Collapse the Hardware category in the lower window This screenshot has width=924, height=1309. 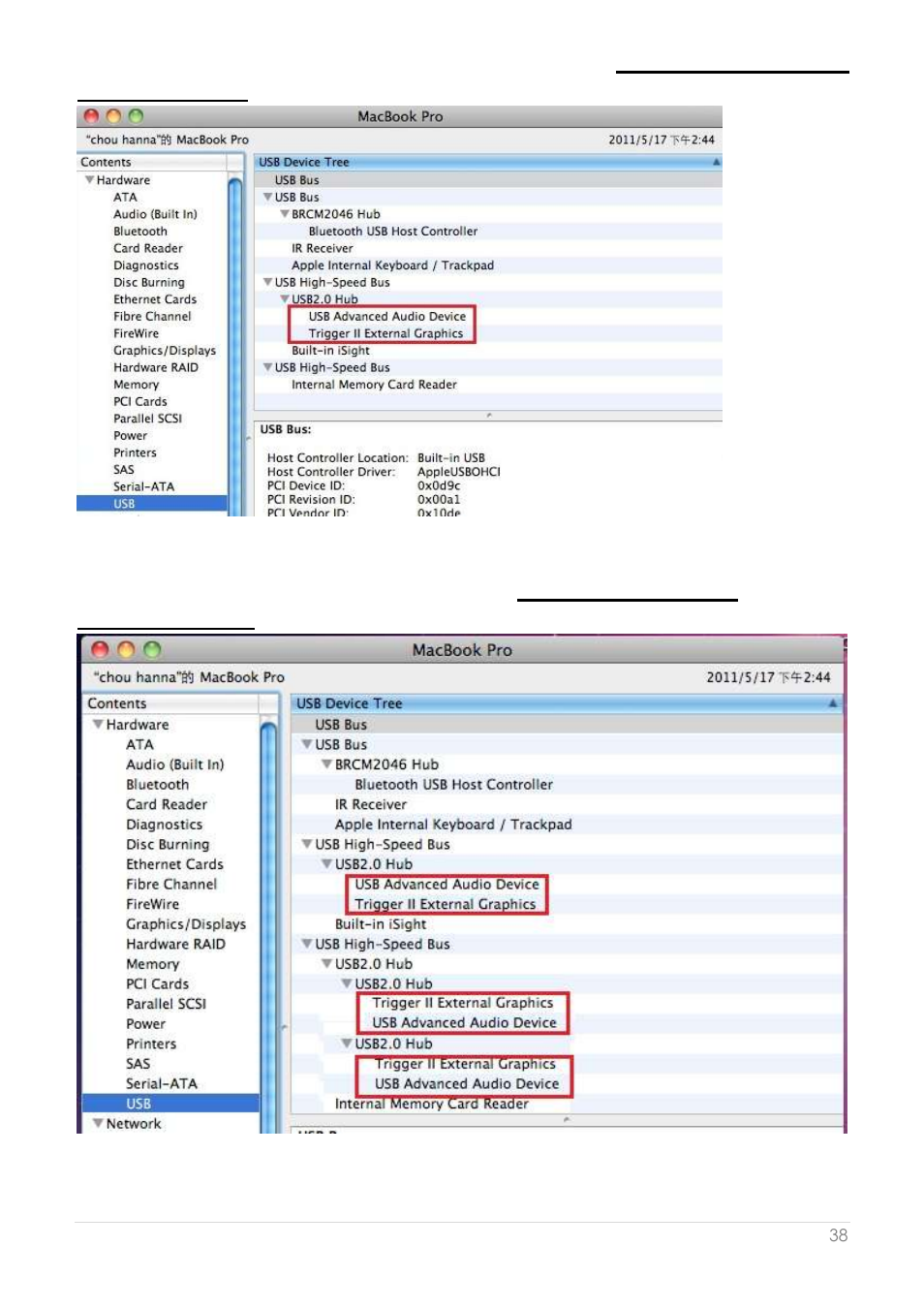98,725
